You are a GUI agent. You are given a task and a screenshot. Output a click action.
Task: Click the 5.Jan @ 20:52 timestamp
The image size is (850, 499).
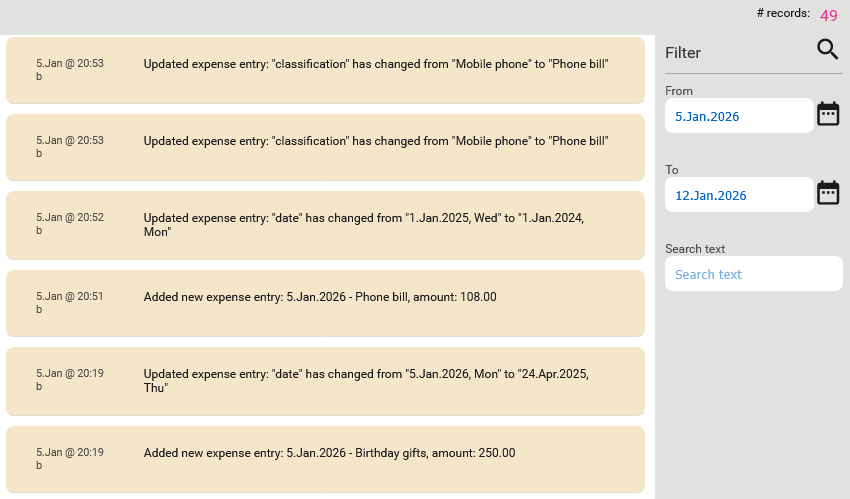coord(70,217)
